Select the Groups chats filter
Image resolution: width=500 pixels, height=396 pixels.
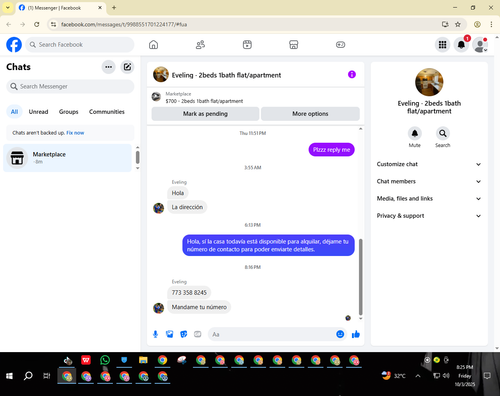coord(68,112)
